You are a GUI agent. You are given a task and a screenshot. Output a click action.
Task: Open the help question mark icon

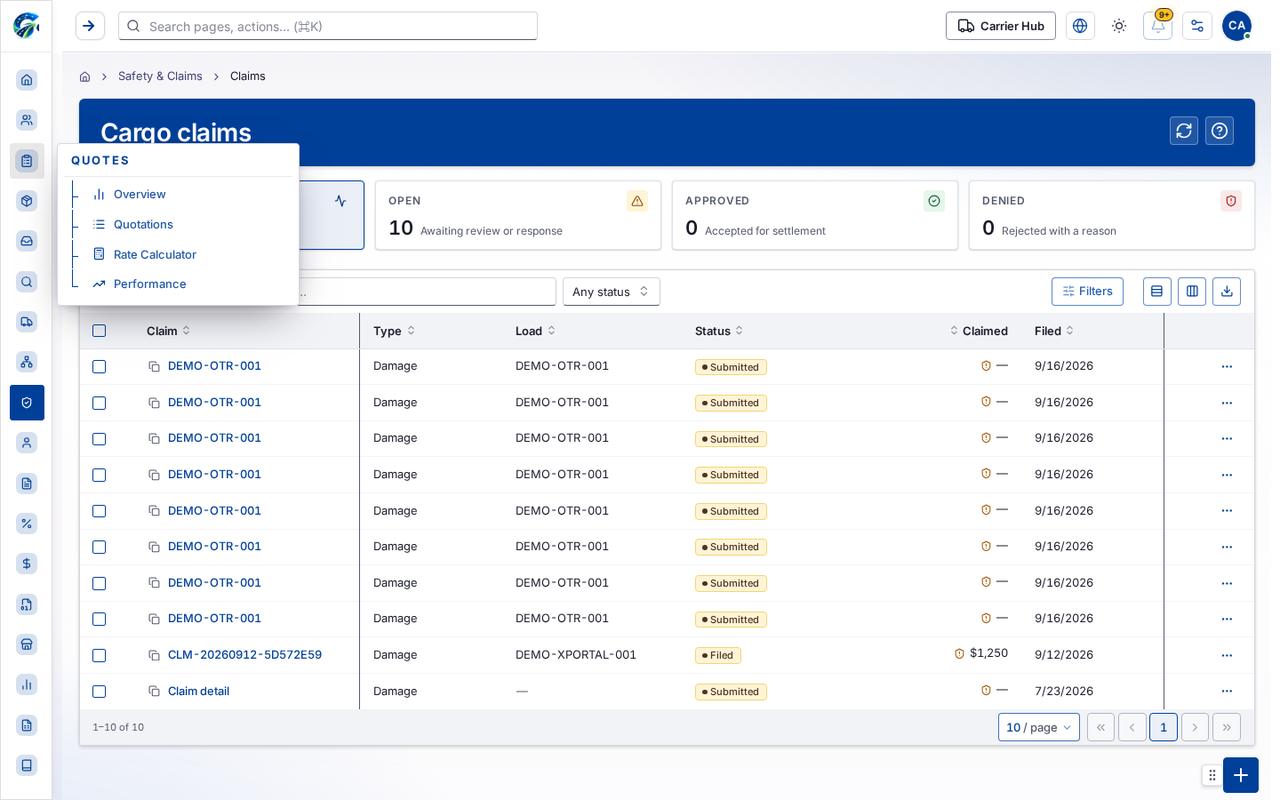[1219, 131]
